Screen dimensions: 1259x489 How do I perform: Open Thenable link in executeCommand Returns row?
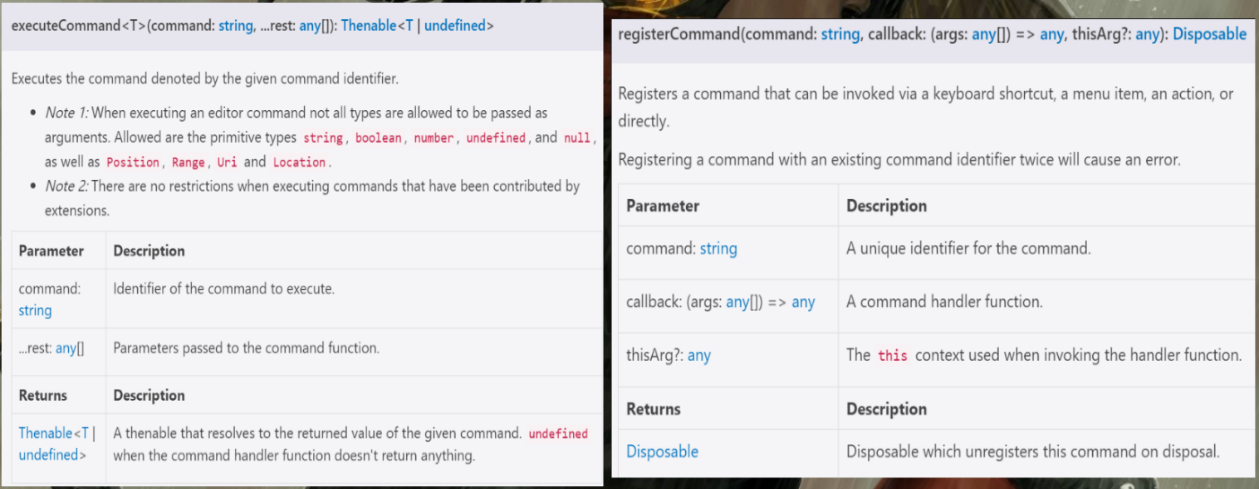(46, 433)
